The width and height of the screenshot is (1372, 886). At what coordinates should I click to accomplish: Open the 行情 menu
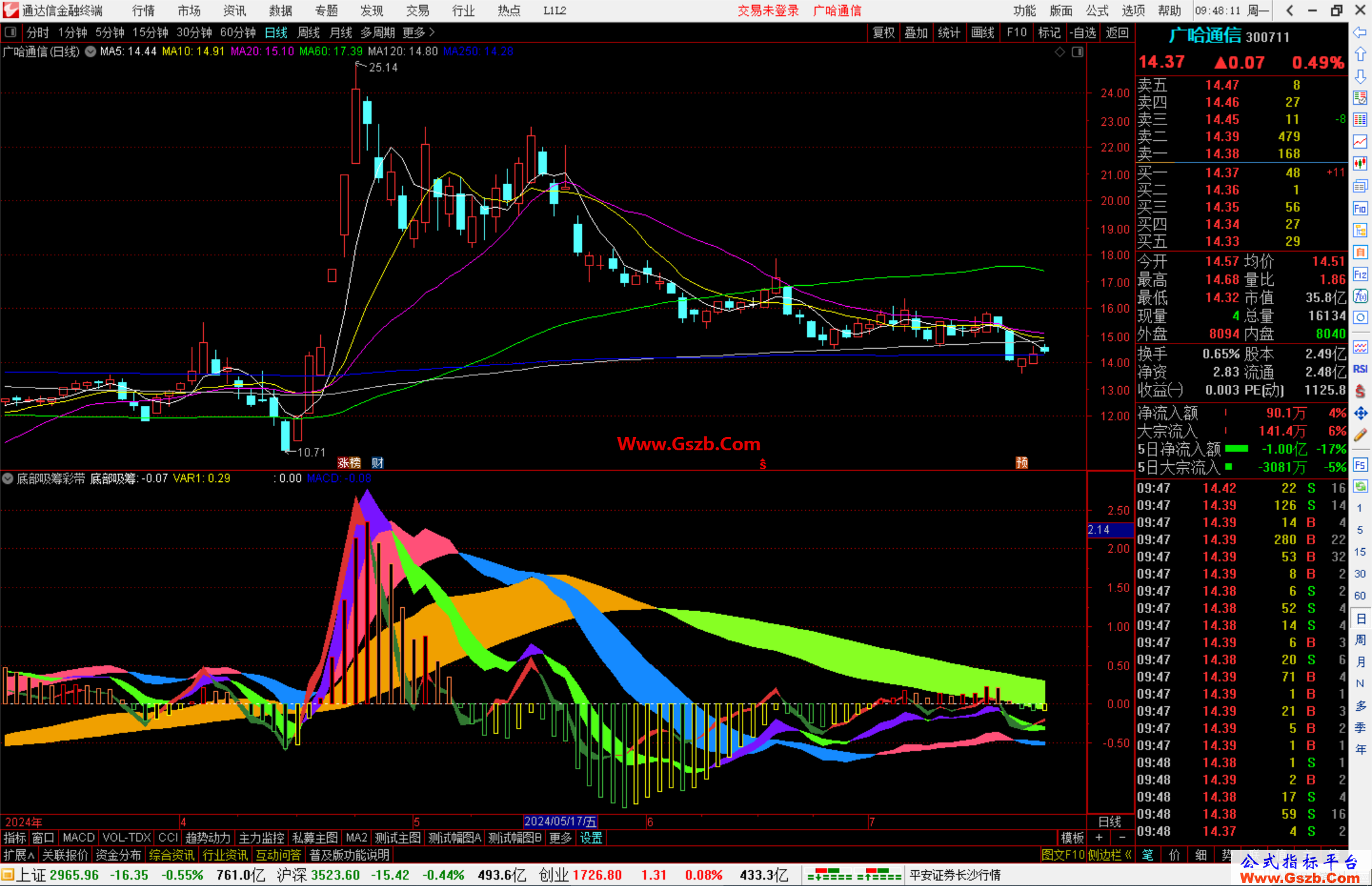click(144, 11)
